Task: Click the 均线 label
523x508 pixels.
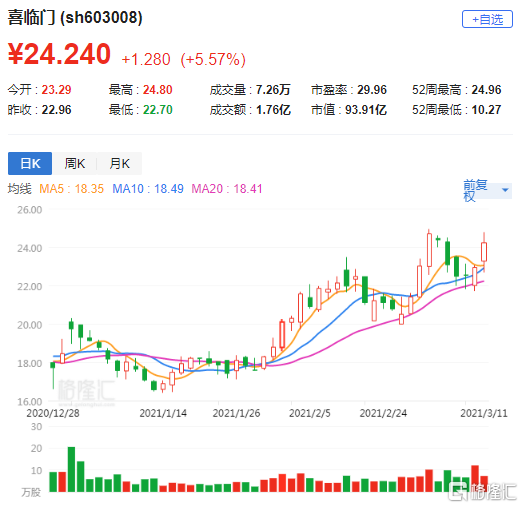Action: [x=20, y=189]
